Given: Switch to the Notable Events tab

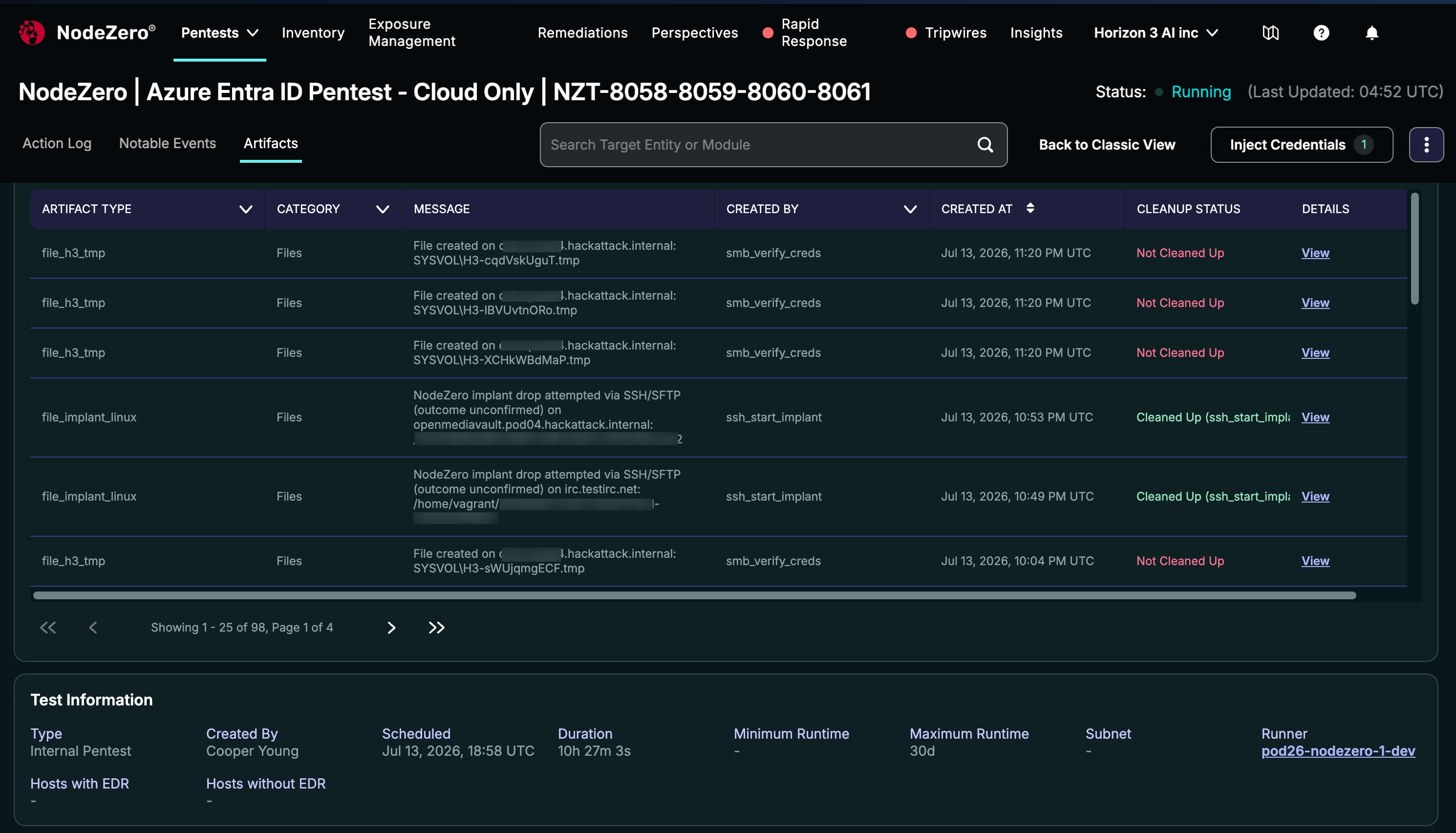Looking at the screenshot, I should (168, 143).
